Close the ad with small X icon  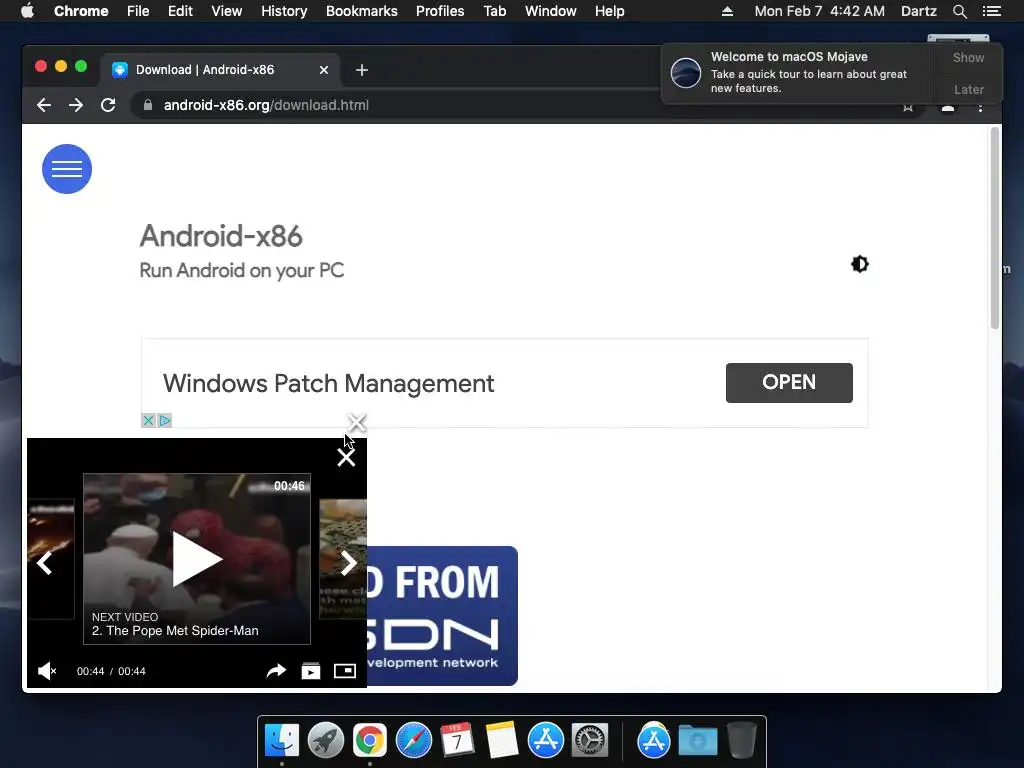[x=148, y=421]
